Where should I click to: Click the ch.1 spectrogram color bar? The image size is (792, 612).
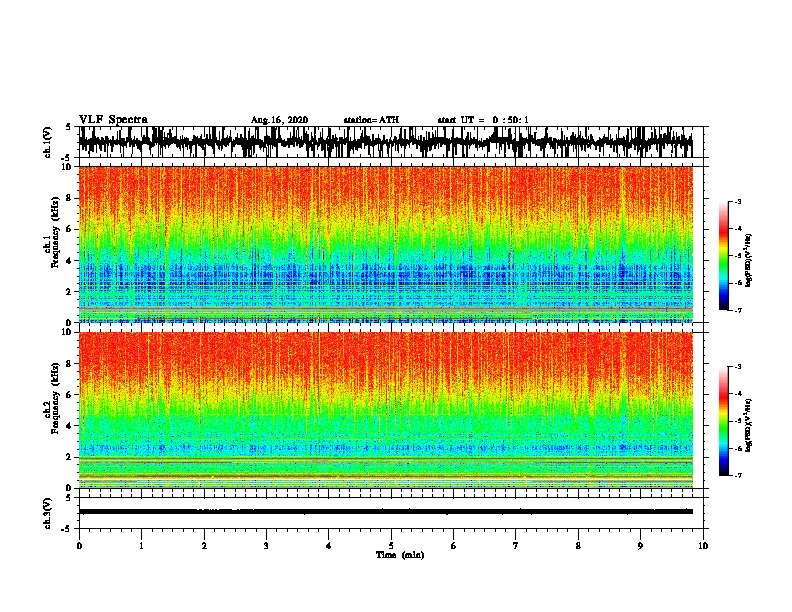pyautogui.click(x=723, y=256)
